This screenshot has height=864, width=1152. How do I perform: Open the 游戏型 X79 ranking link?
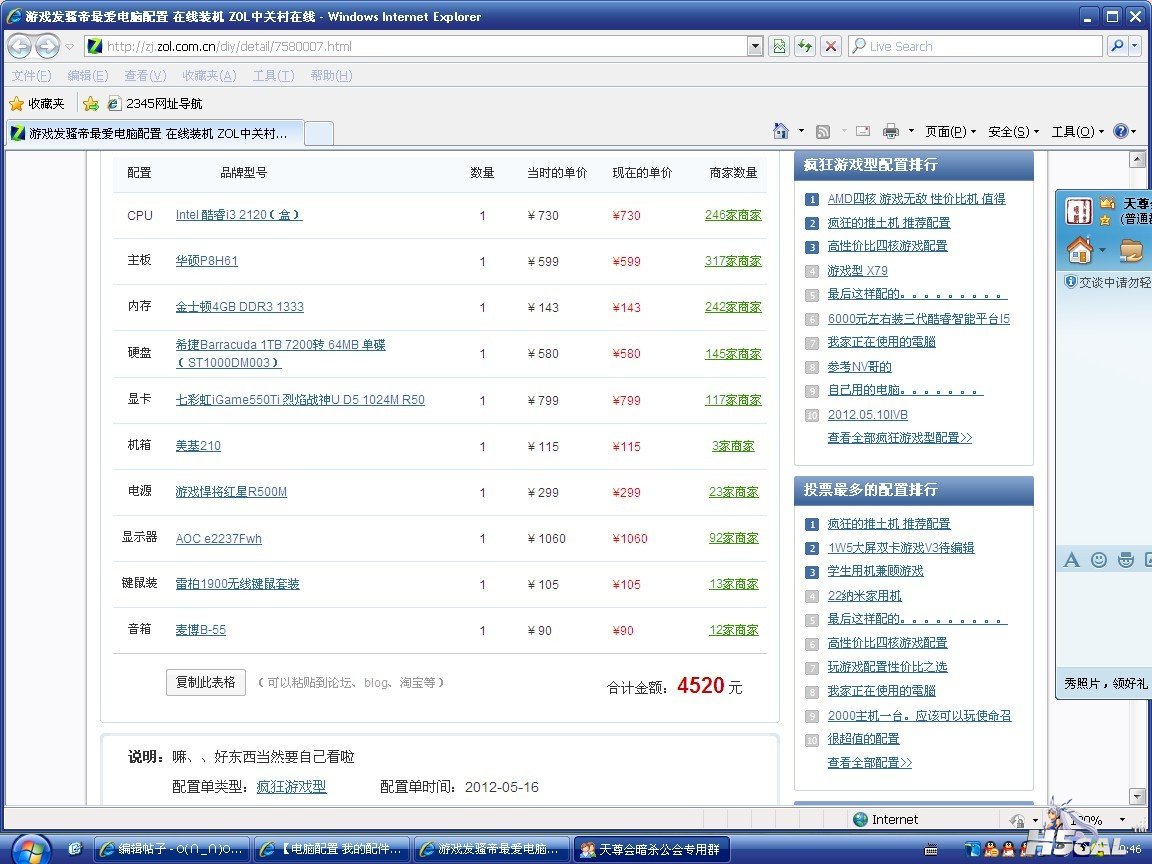pos(857,270)
